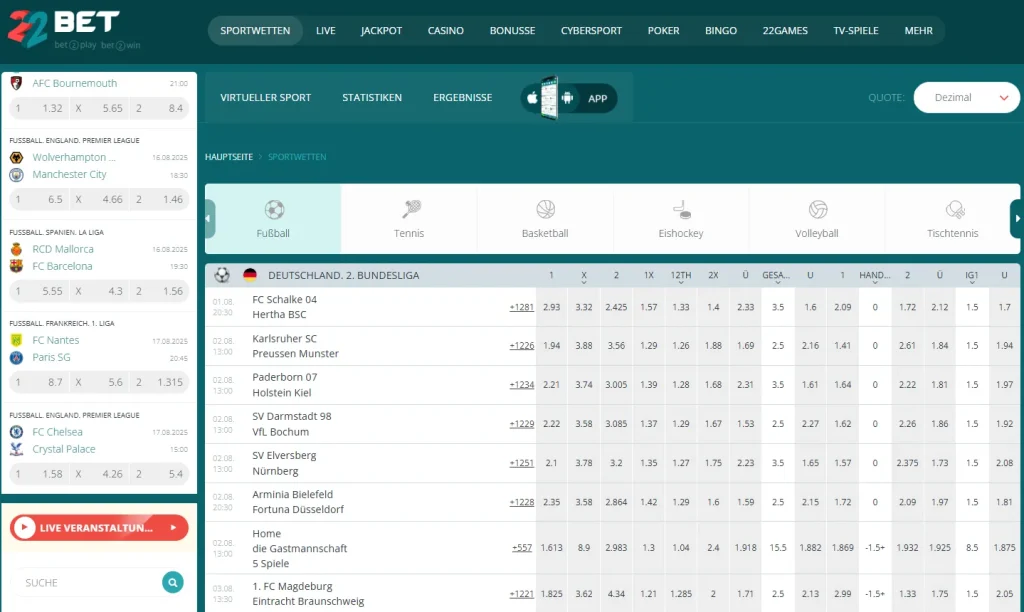
Task: Go to HAUPTSEITE breadcrumb
Action: 229,157
